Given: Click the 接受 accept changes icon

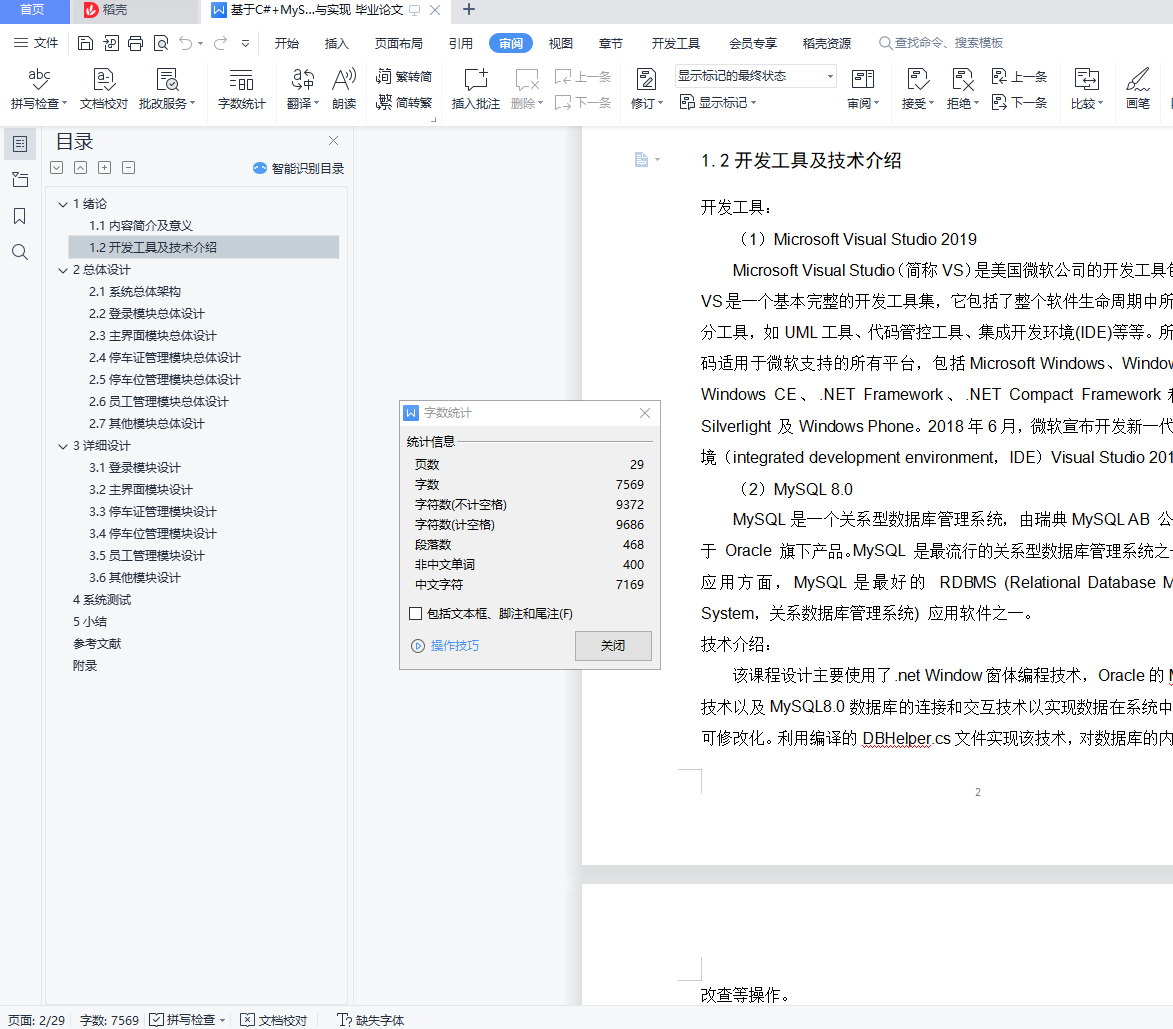Looking at the screenshot, I should point(918,88).
